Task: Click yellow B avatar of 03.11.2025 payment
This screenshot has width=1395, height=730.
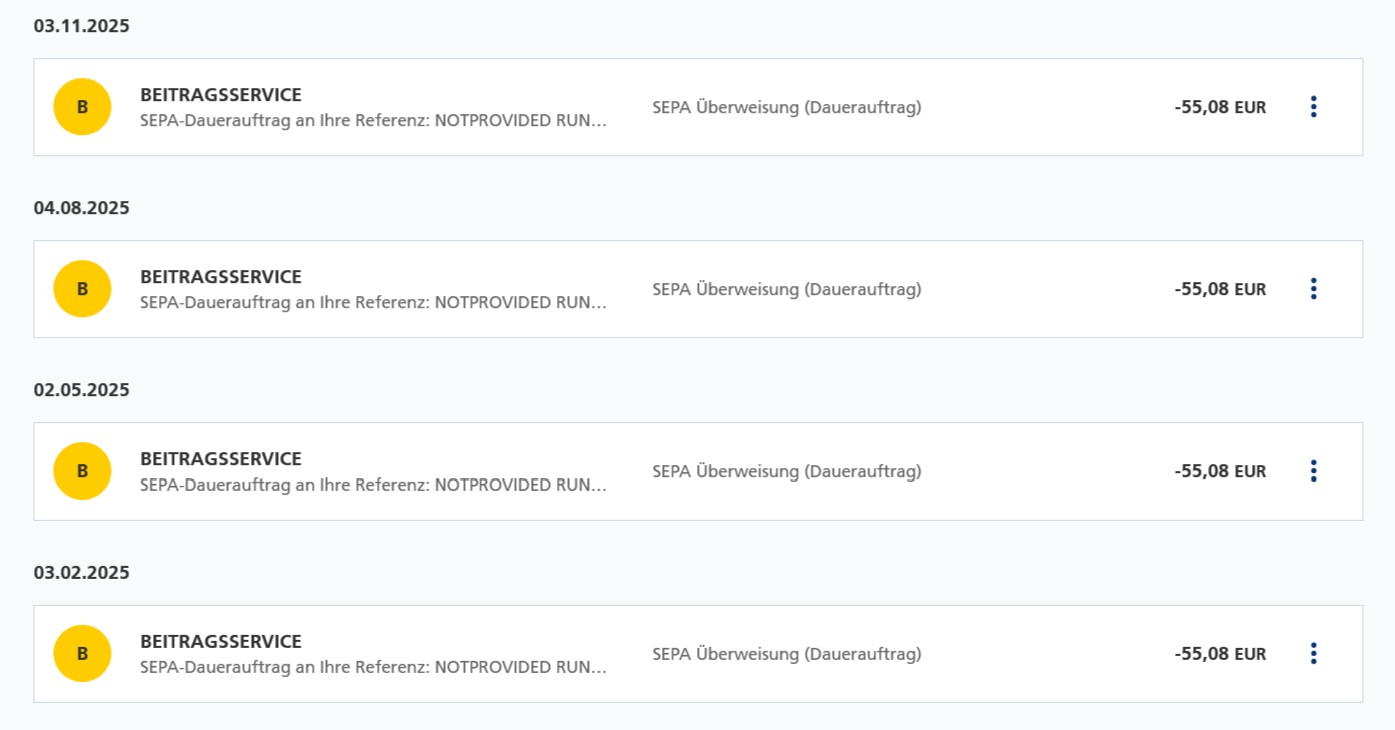Action: pyautogui.click(x=82, y=107)
